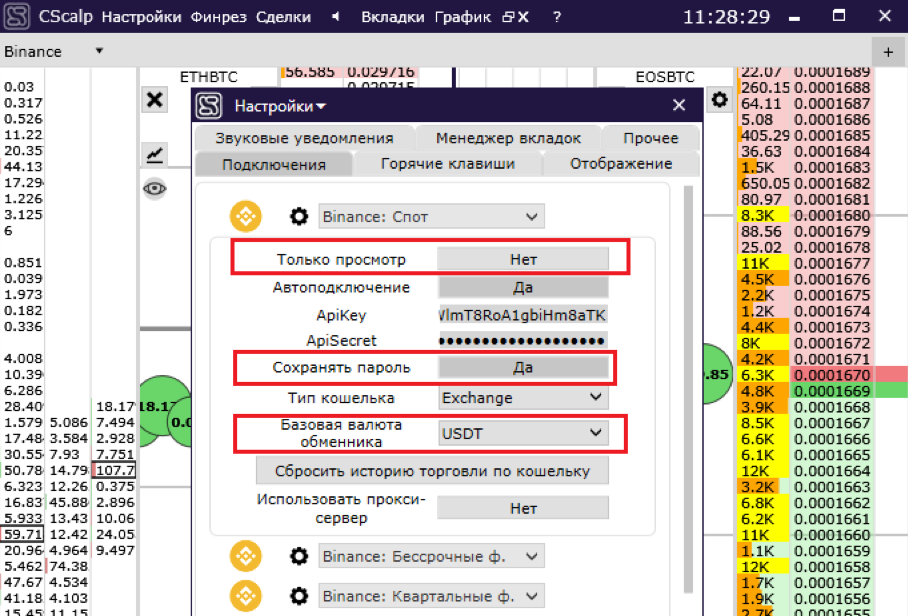Open gear settings for Binance: Спот
908x616 pixels.
pos(299,217)
